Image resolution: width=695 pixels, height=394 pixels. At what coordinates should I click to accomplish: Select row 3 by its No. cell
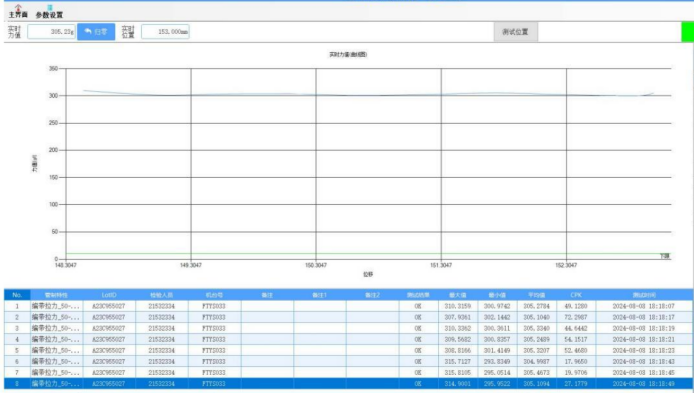[x=17, y=328]
